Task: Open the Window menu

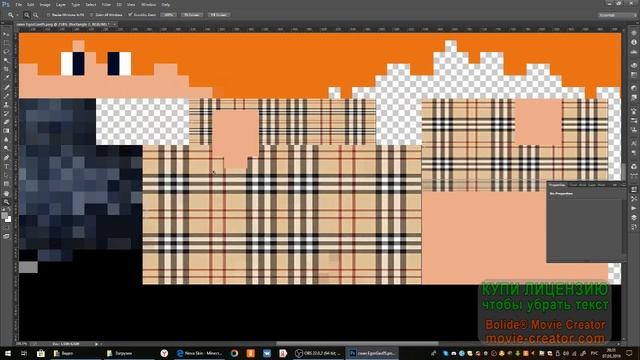Action: point(148,4)
